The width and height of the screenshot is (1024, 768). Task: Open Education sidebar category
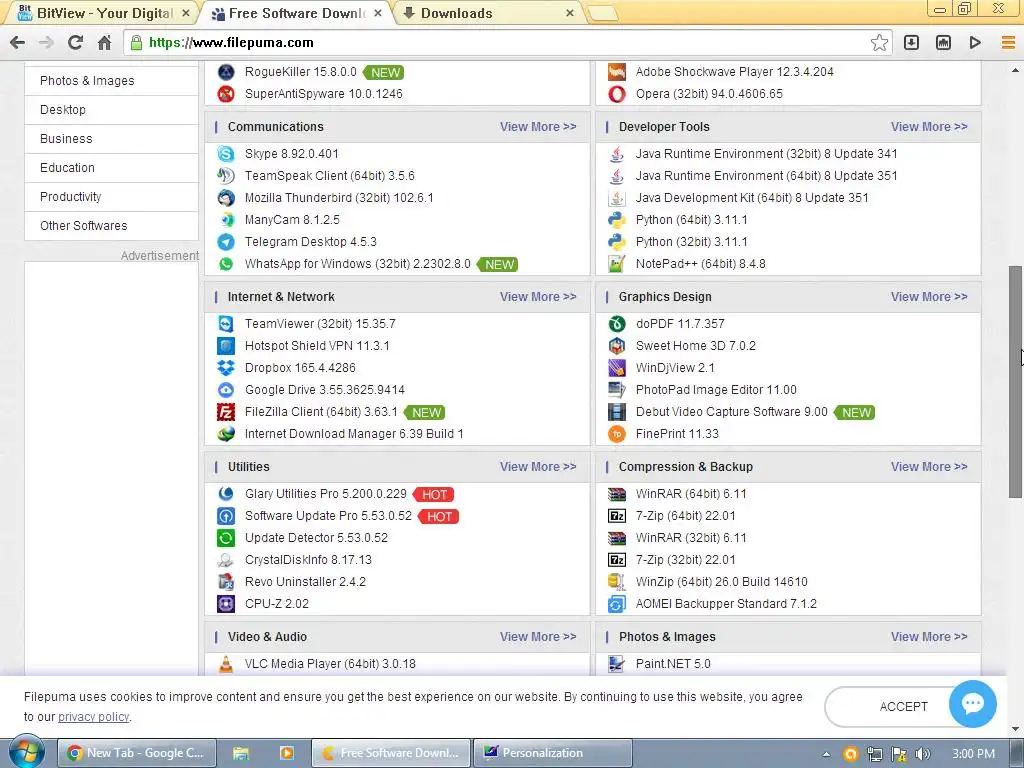coord(111,168)
